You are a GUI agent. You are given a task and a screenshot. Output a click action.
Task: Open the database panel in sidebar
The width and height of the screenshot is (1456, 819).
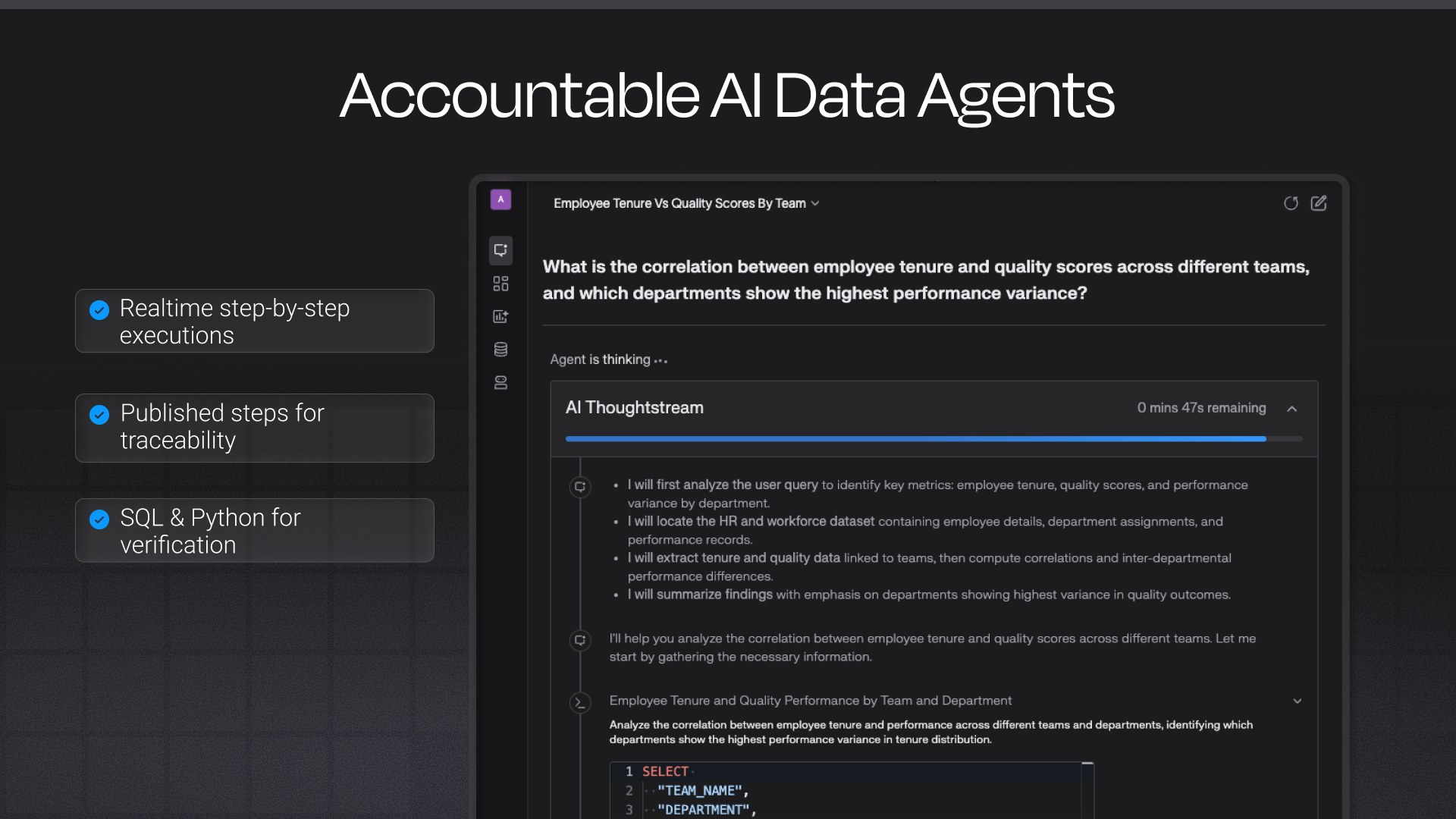click(500, 349)
